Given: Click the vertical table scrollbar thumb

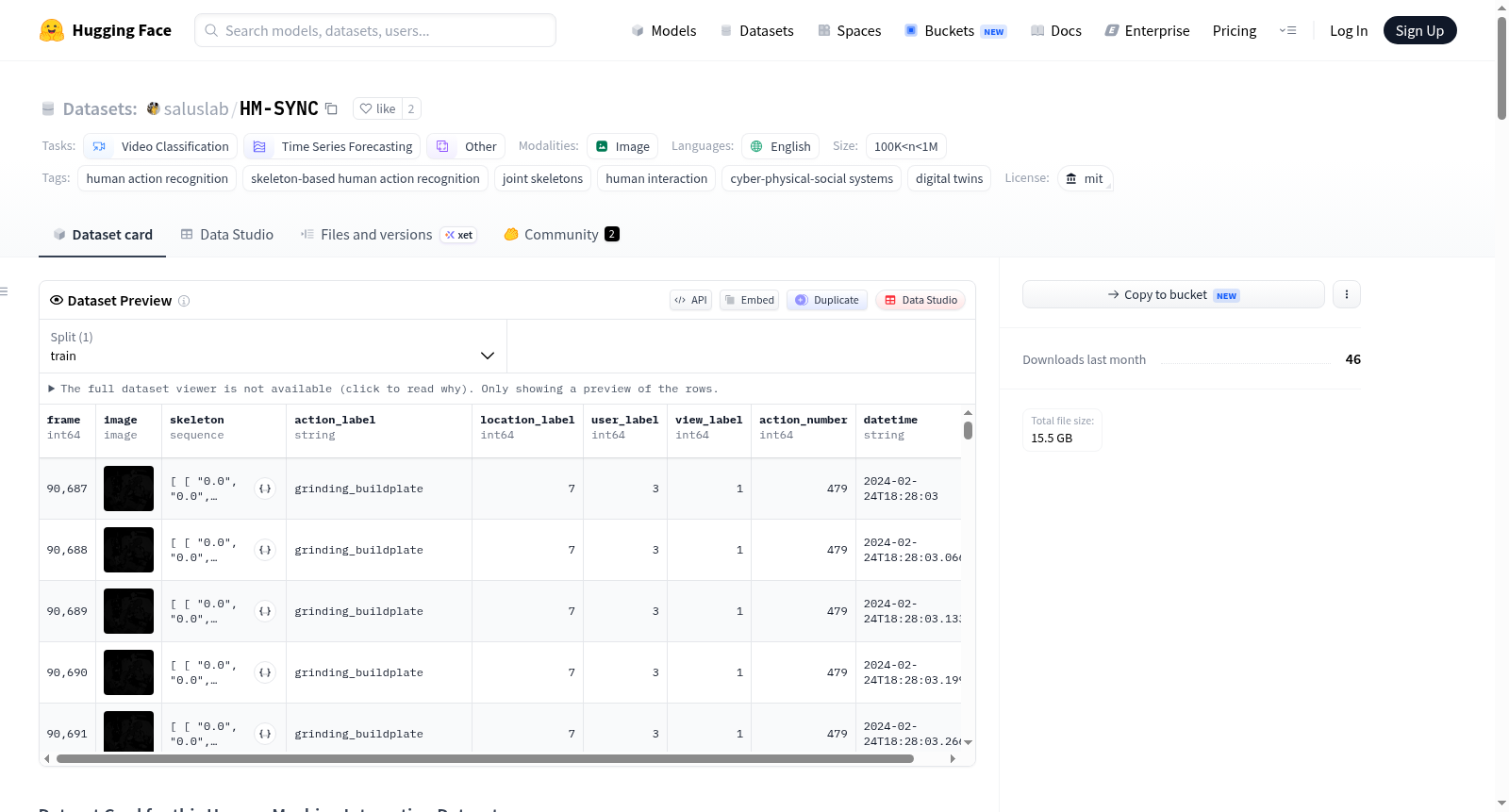Looking at the screenshot, I should point(968,430).
